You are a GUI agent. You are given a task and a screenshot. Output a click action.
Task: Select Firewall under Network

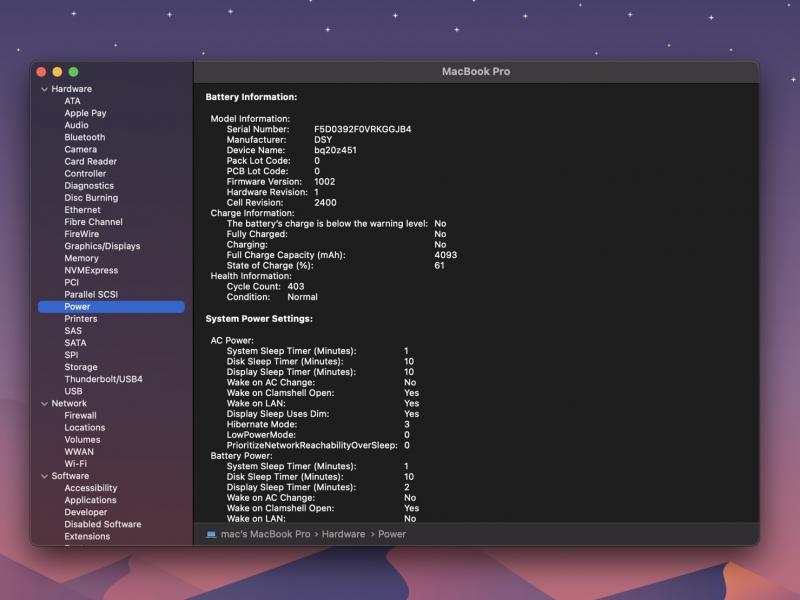[x=81, y=416]
